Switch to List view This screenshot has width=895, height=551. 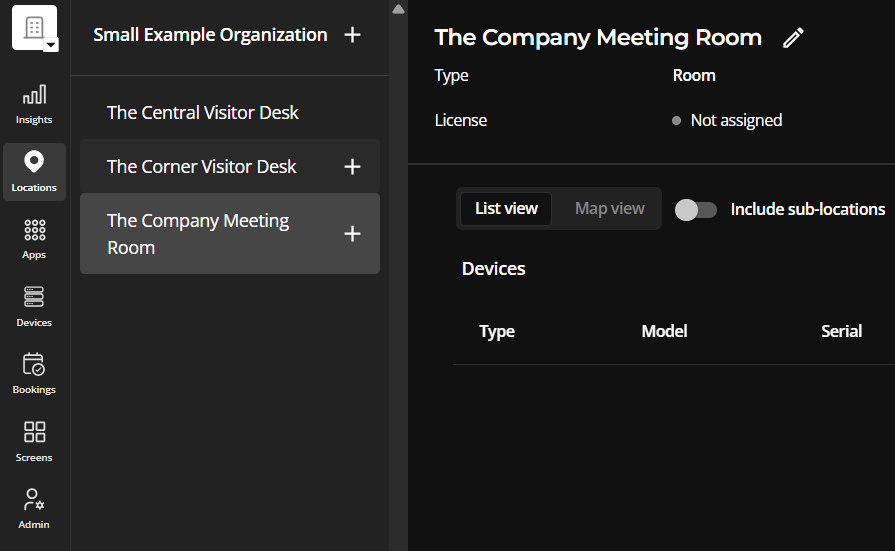[506, 208]
